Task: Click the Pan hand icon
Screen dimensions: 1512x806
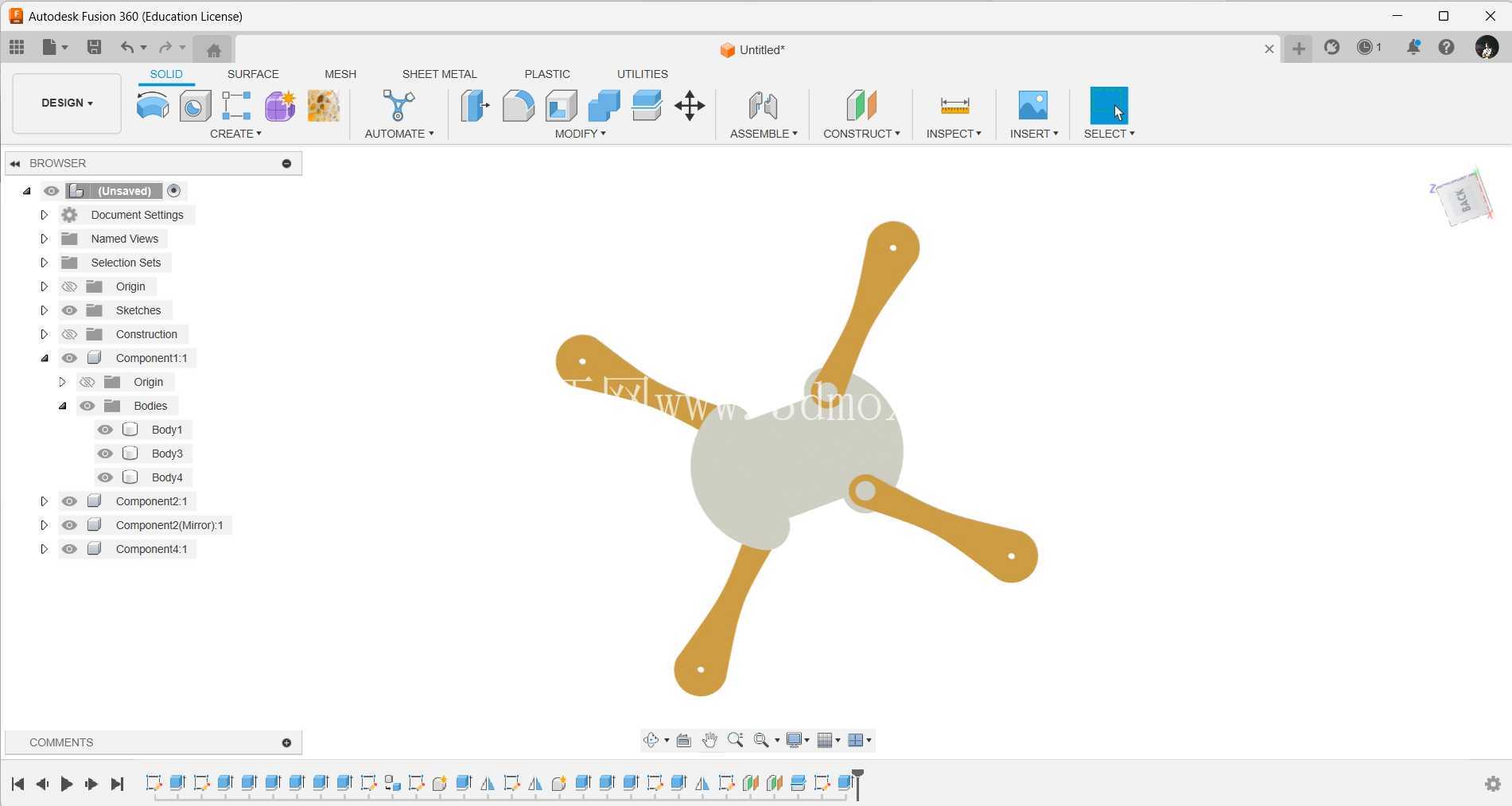Action: (709, 740)
